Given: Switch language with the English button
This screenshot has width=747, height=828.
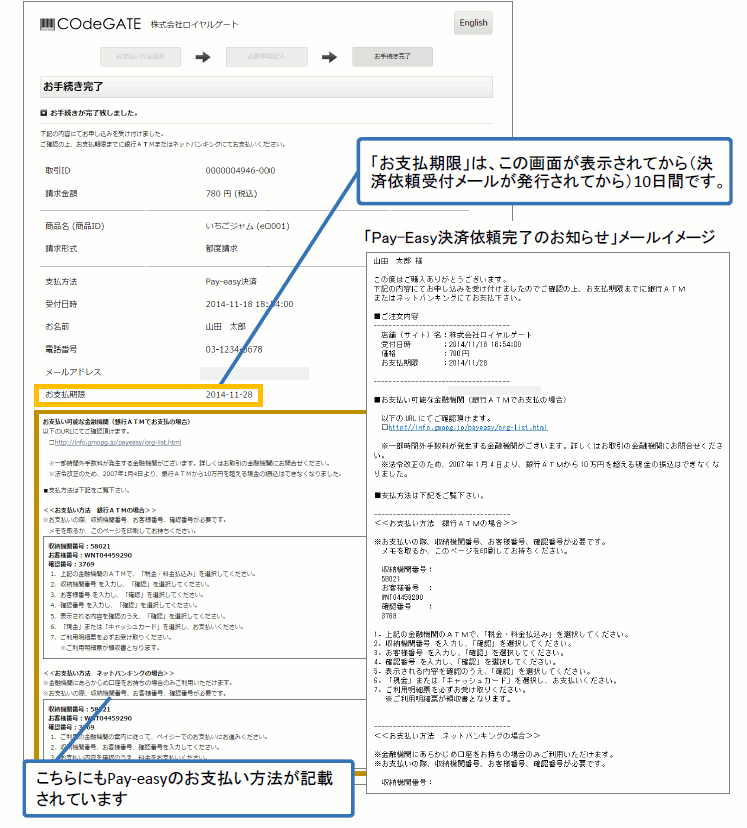Looking at the screenshot, I should [x=473, y=23].
